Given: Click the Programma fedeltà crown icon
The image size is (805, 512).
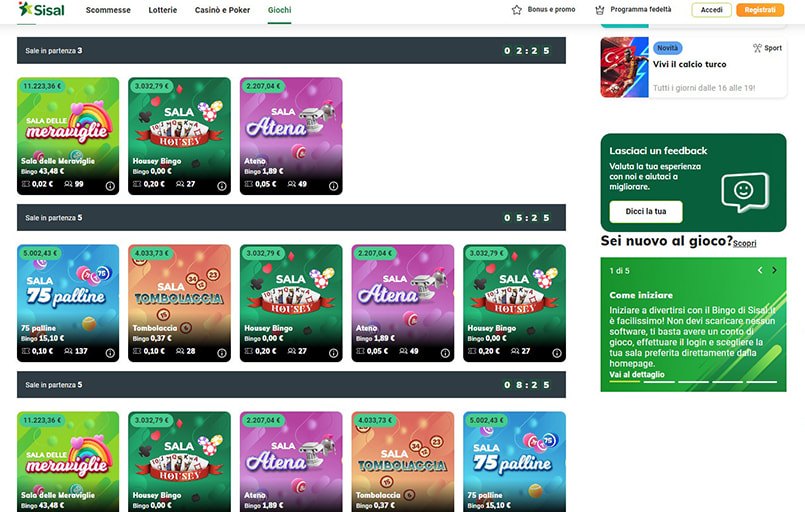Looking at the screenshot, I should pos(600,10).
